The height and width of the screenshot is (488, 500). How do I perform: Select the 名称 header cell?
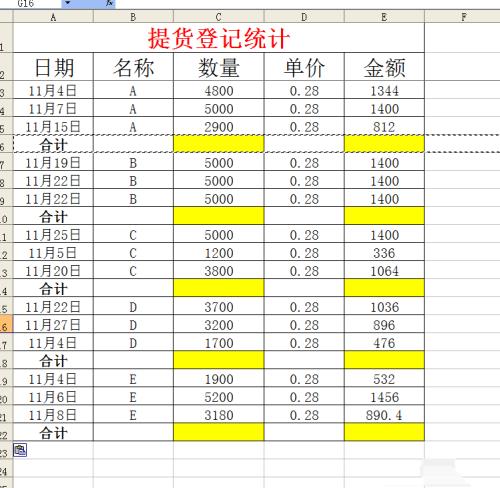[133, 66]
